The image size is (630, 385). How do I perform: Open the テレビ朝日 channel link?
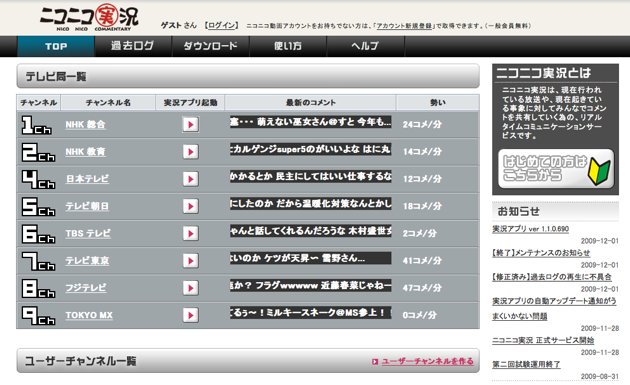(x=87, y=206)
